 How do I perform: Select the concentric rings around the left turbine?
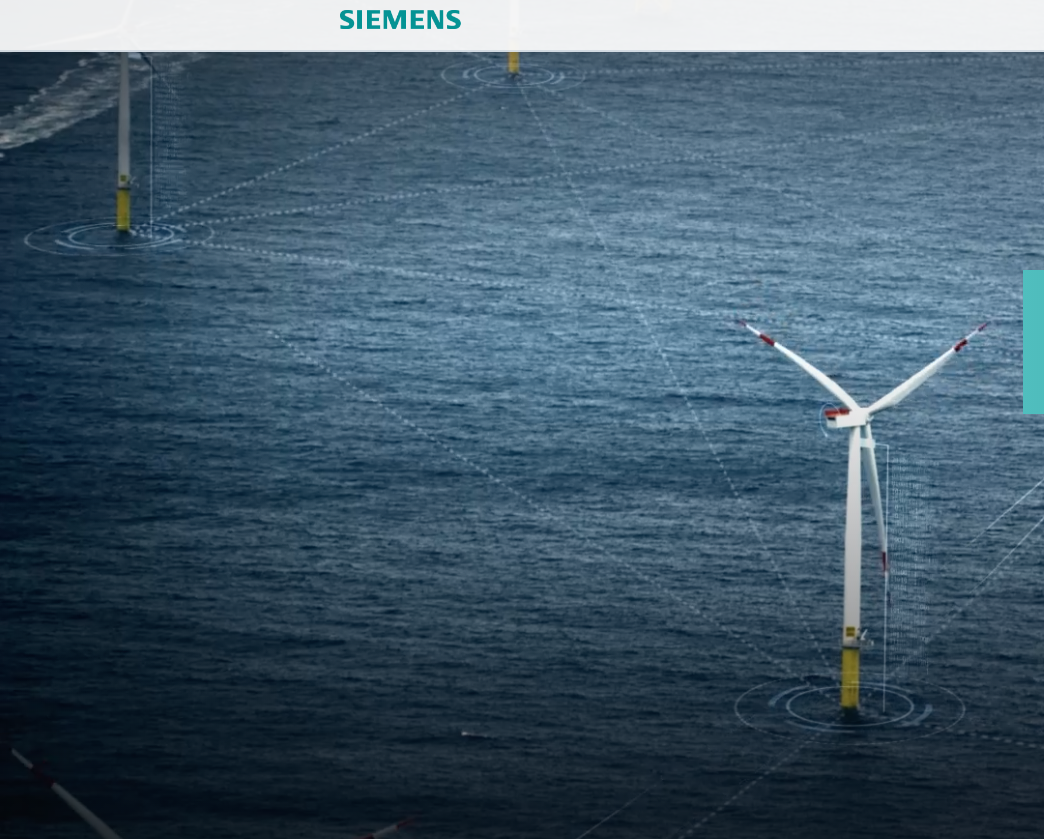click(x=70, y=238)
